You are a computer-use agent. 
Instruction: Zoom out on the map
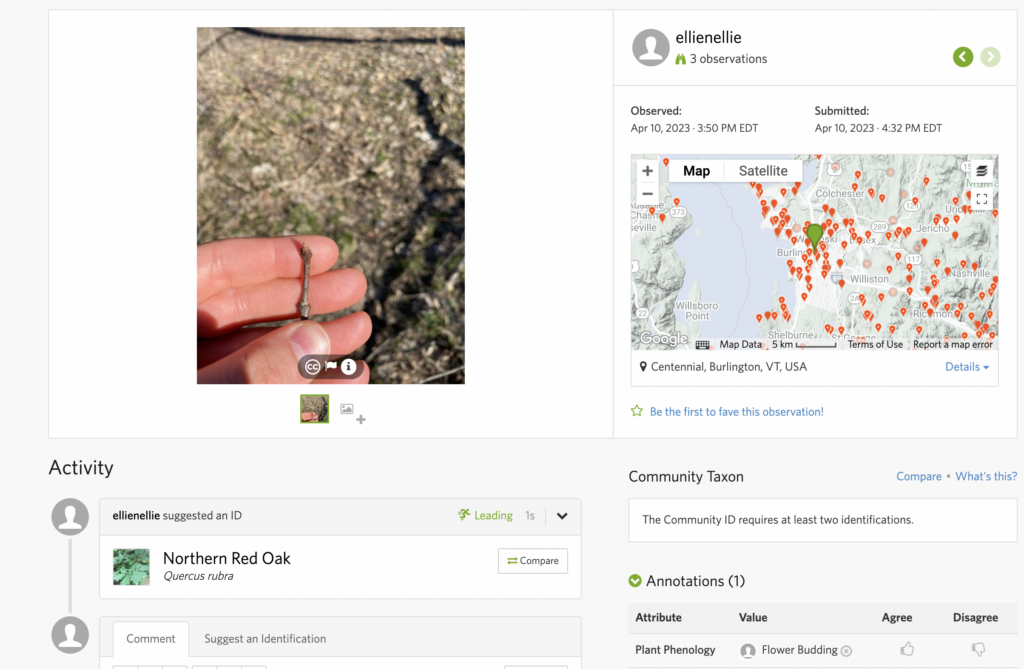648,194
